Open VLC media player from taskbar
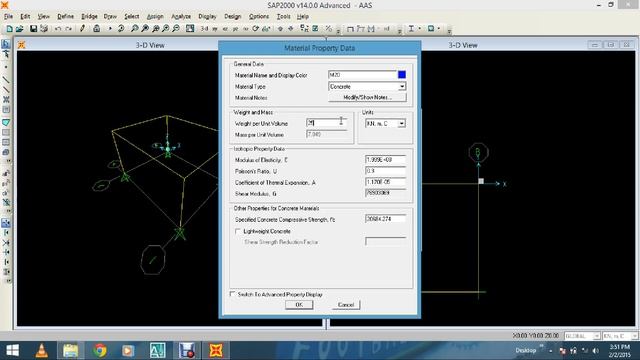Image resolution: width=640 pixels, height=360 pixels. 41,351
